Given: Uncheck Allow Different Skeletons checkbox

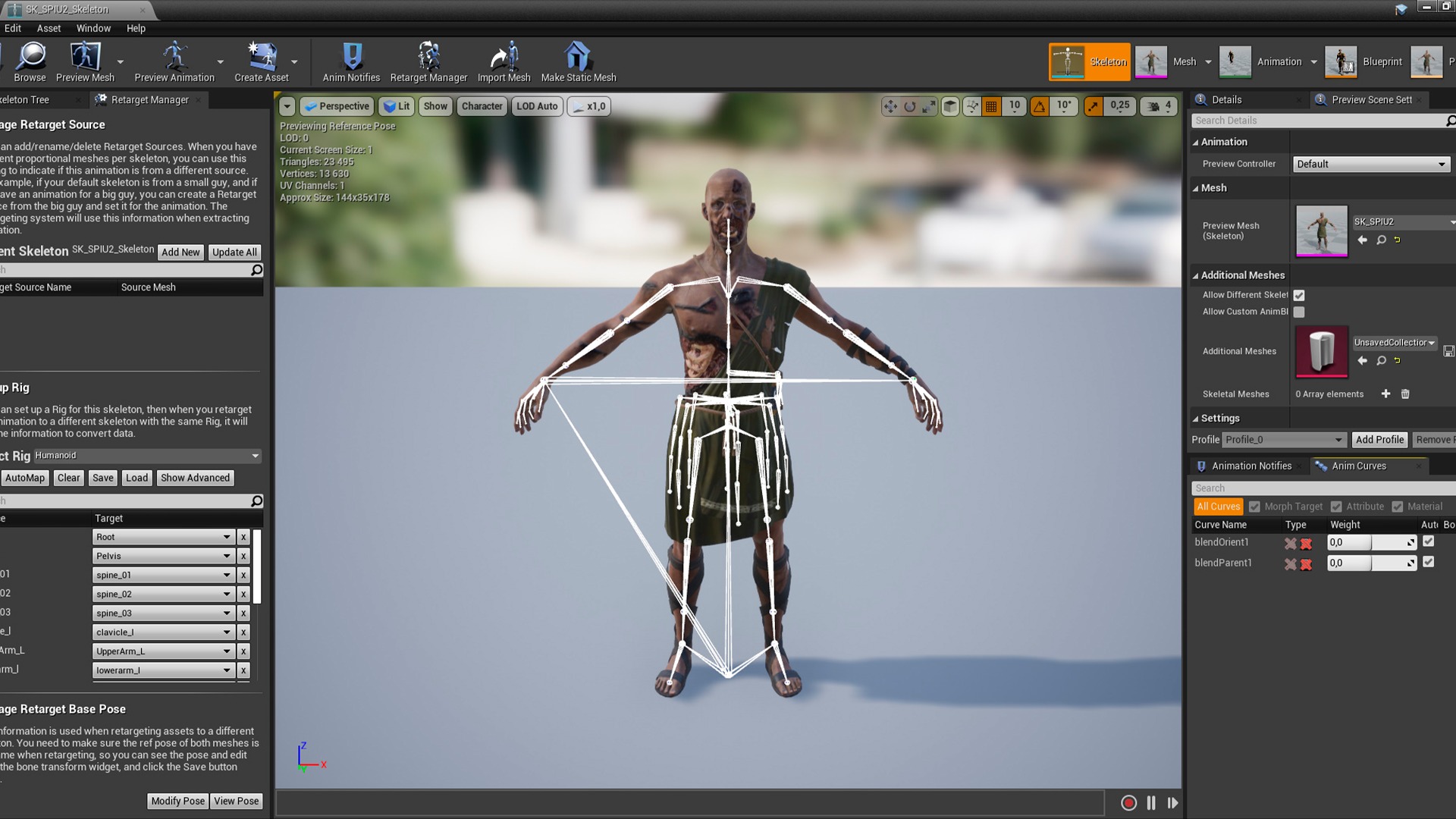Looking at the screenshot, I should click(1299, 295).
